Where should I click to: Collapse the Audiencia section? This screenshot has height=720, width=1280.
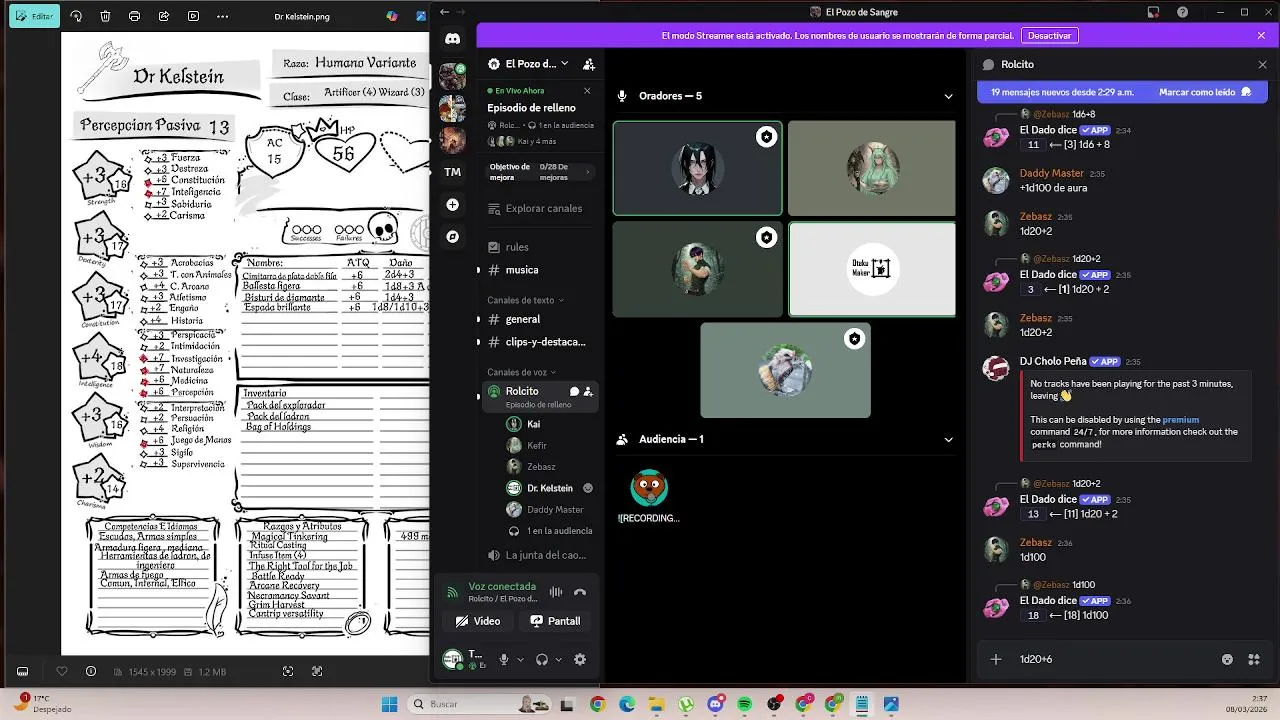tap(948, 439)
